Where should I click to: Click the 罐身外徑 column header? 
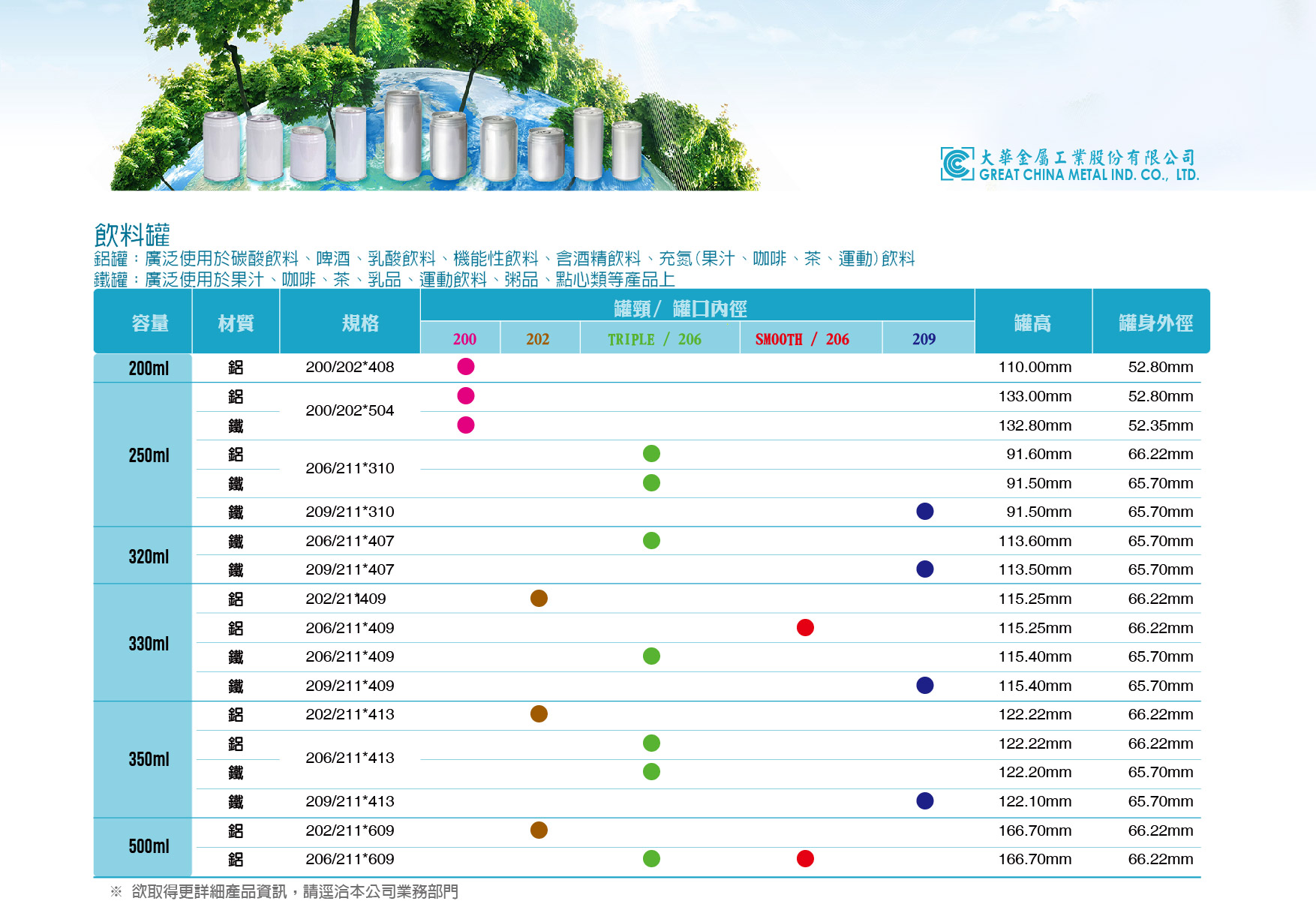click(x=1155, y=323)
